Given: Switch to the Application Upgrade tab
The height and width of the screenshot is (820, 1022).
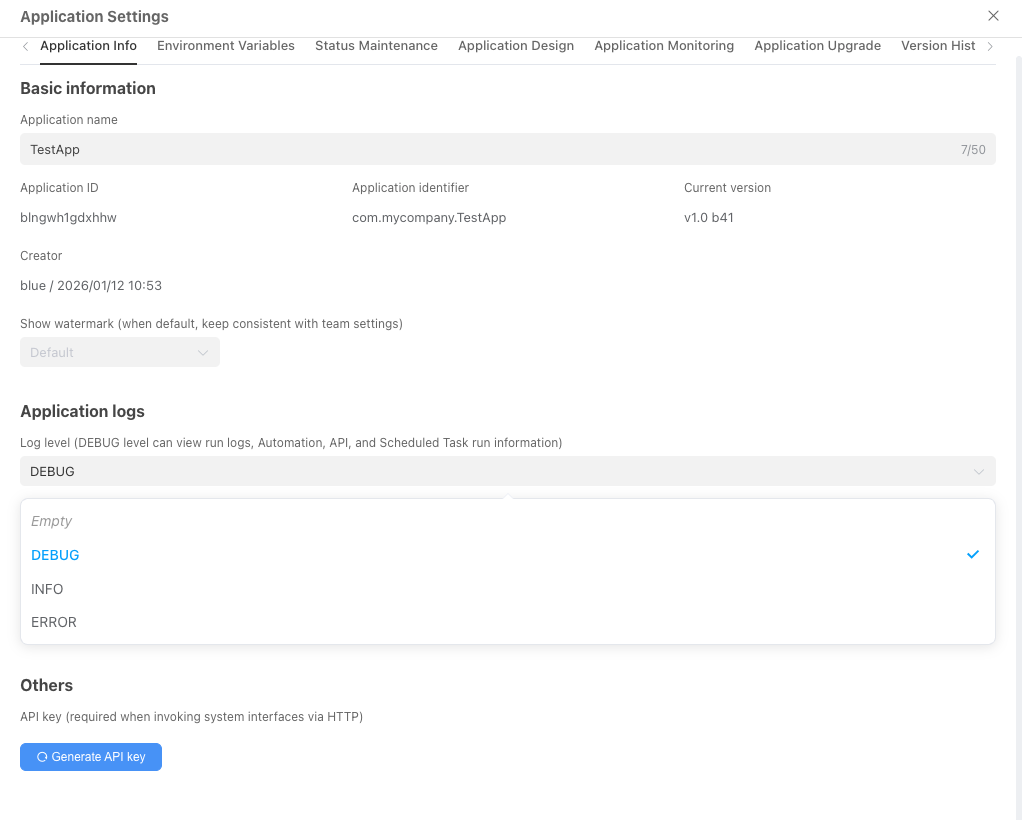Looking at the screenshot, I should [x=817, y=45].
